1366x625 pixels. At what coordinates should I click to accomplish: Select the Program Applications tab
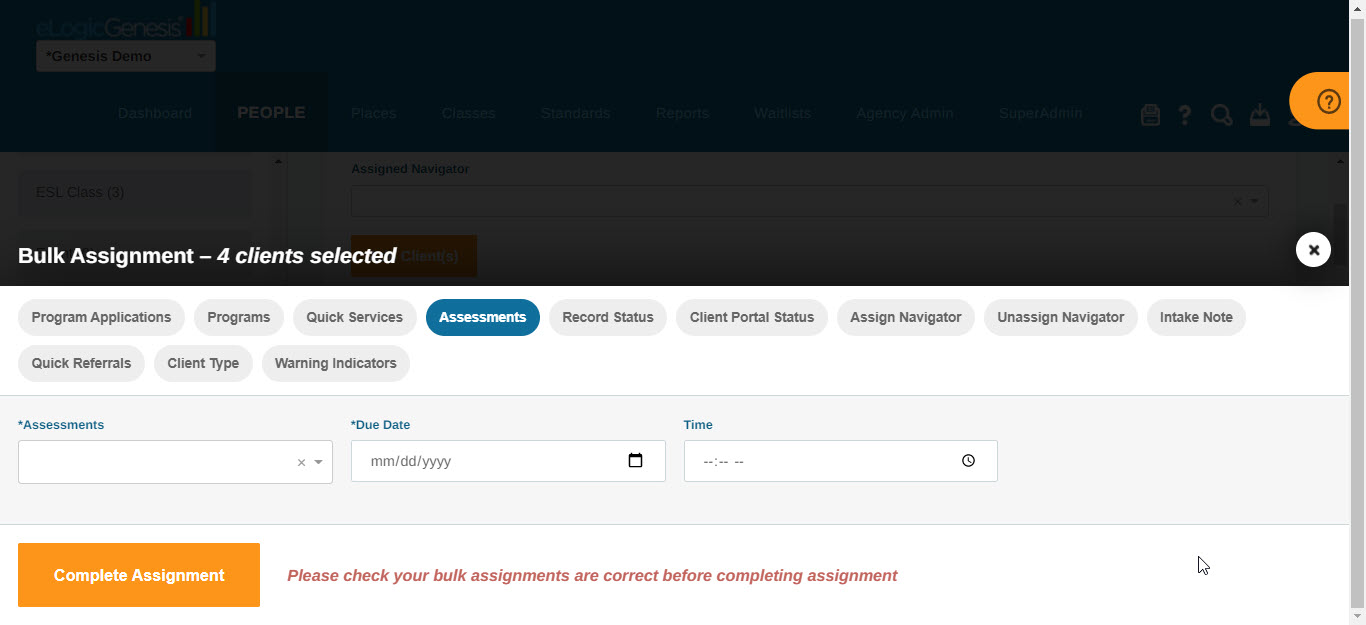coord(101,317)
